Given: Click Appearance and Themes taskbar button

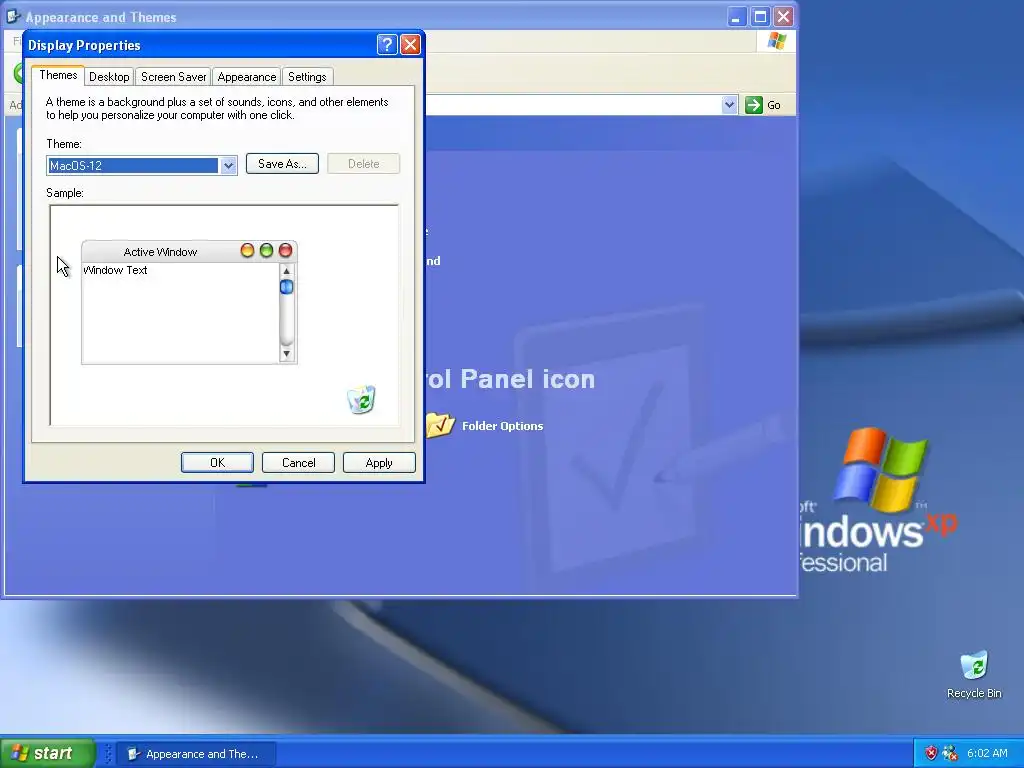Looking at the screenshot, I should pos(196,754).
